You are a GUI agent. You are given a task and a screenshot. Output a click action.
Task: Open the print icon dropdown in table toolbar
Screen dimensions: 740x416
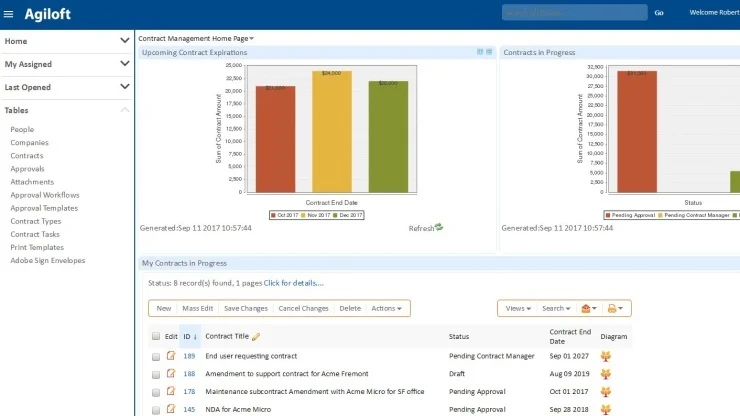[x=617, y=308]
